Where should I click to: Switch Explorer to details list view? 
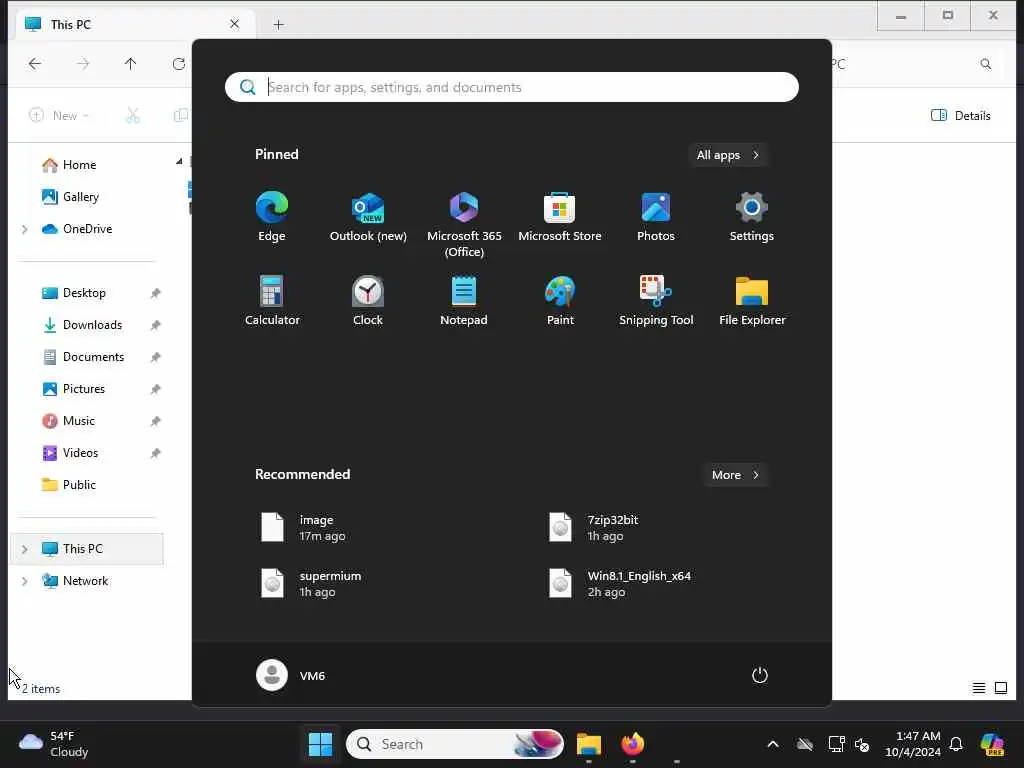[x=979, y=688]
